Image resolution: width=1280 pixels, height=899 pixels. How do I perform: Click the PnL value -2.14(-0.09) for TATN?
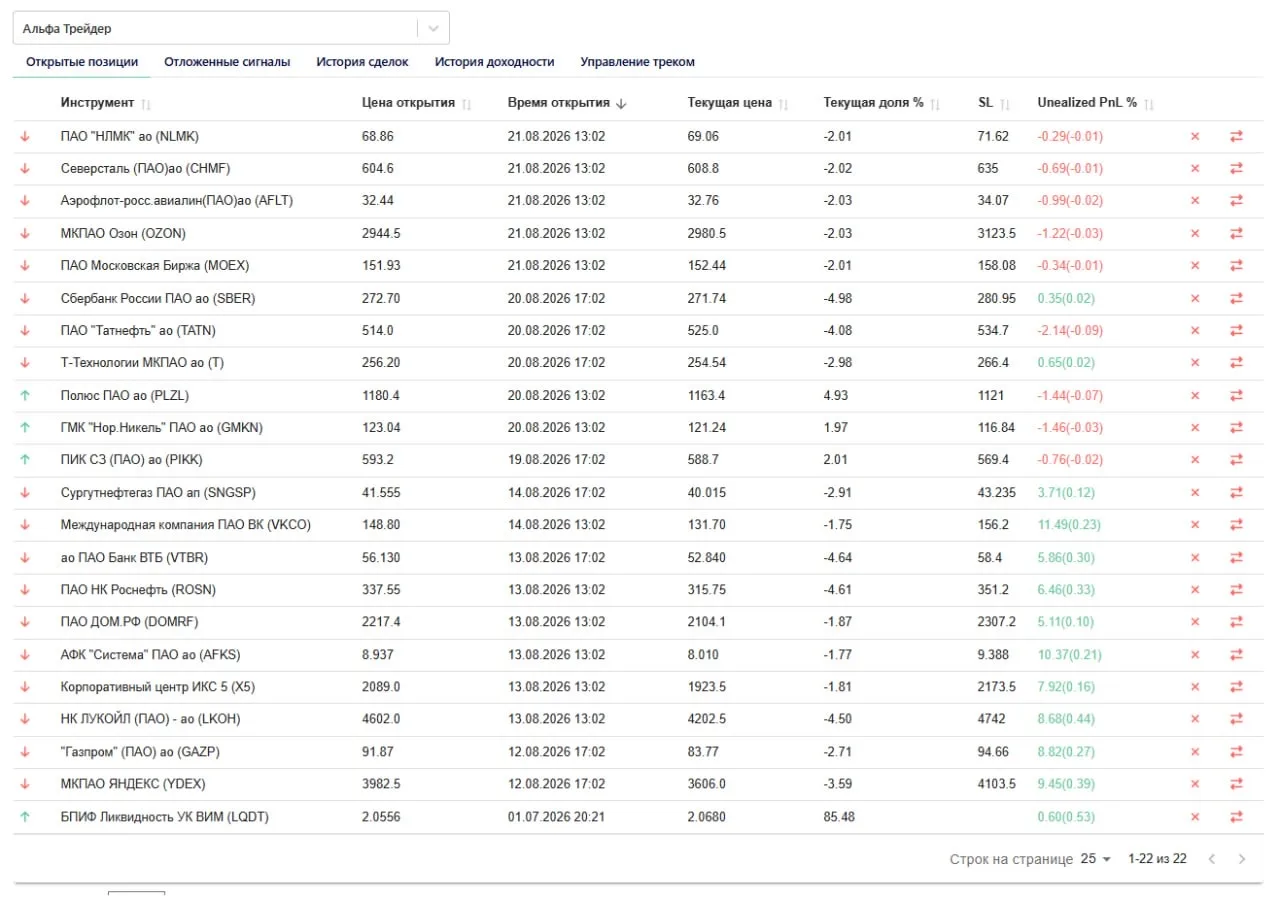1070,330
